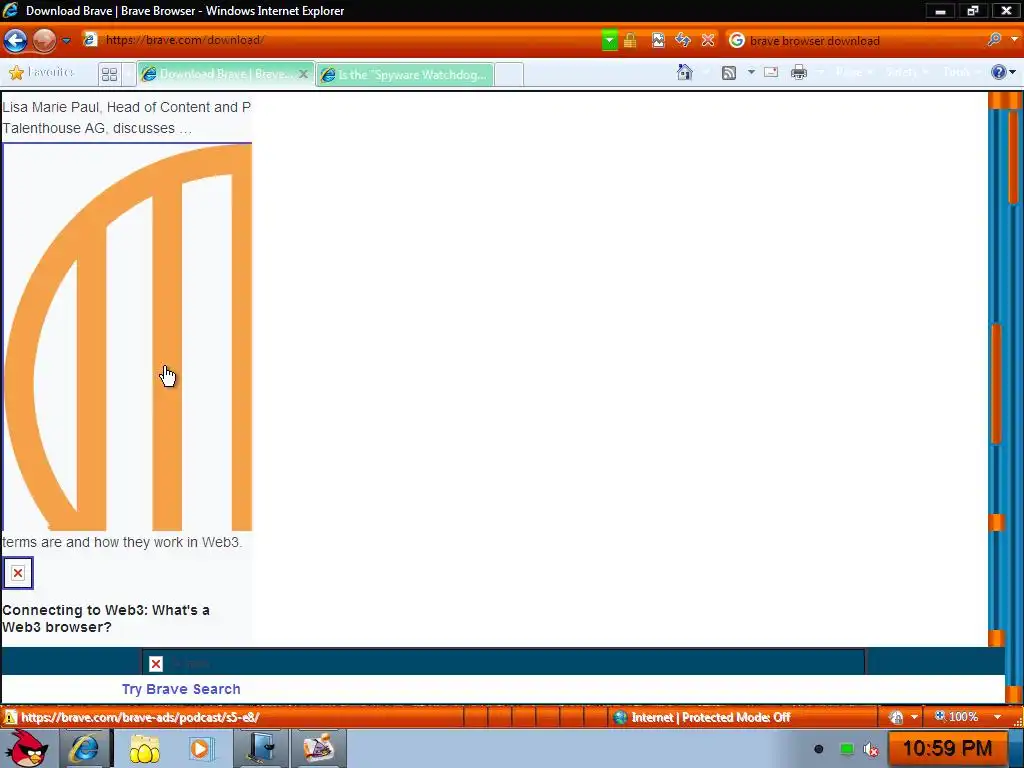Click the Home icon in command bar
Screen dimensions: 1024x768
[684, 72]
